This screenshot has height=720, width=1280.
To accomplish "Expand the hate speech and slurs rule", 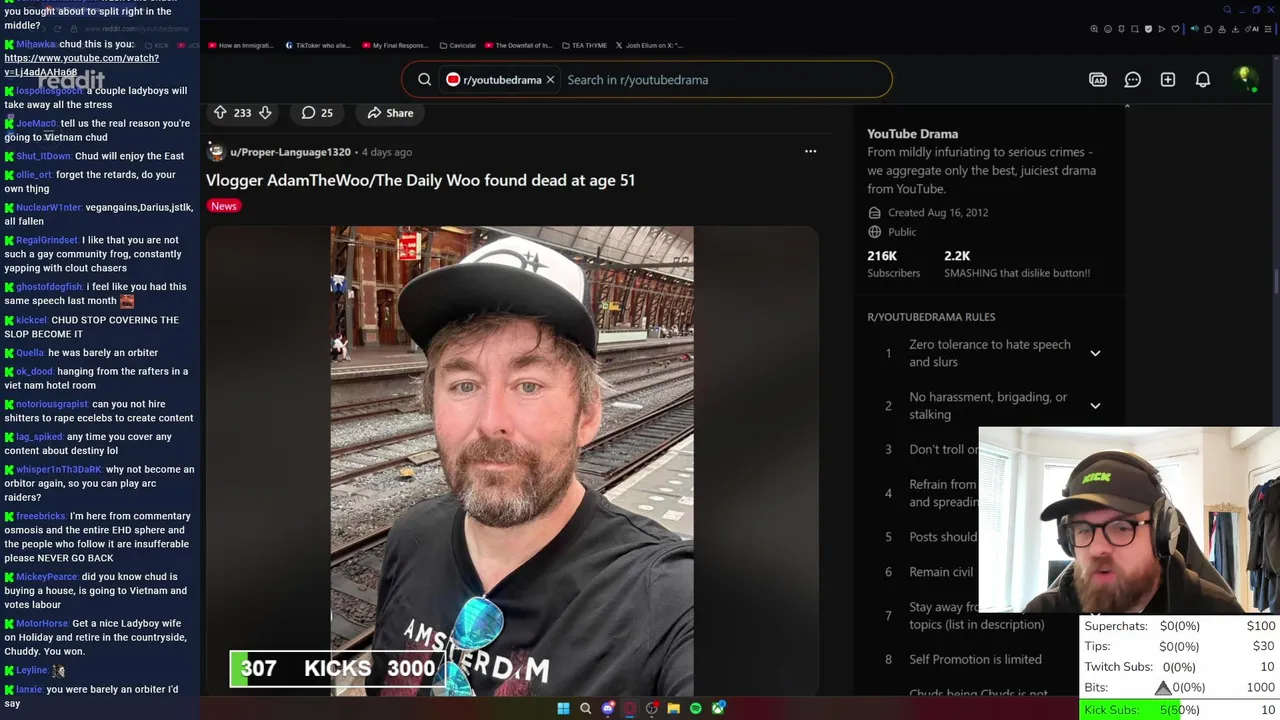I will point(1095,353).
